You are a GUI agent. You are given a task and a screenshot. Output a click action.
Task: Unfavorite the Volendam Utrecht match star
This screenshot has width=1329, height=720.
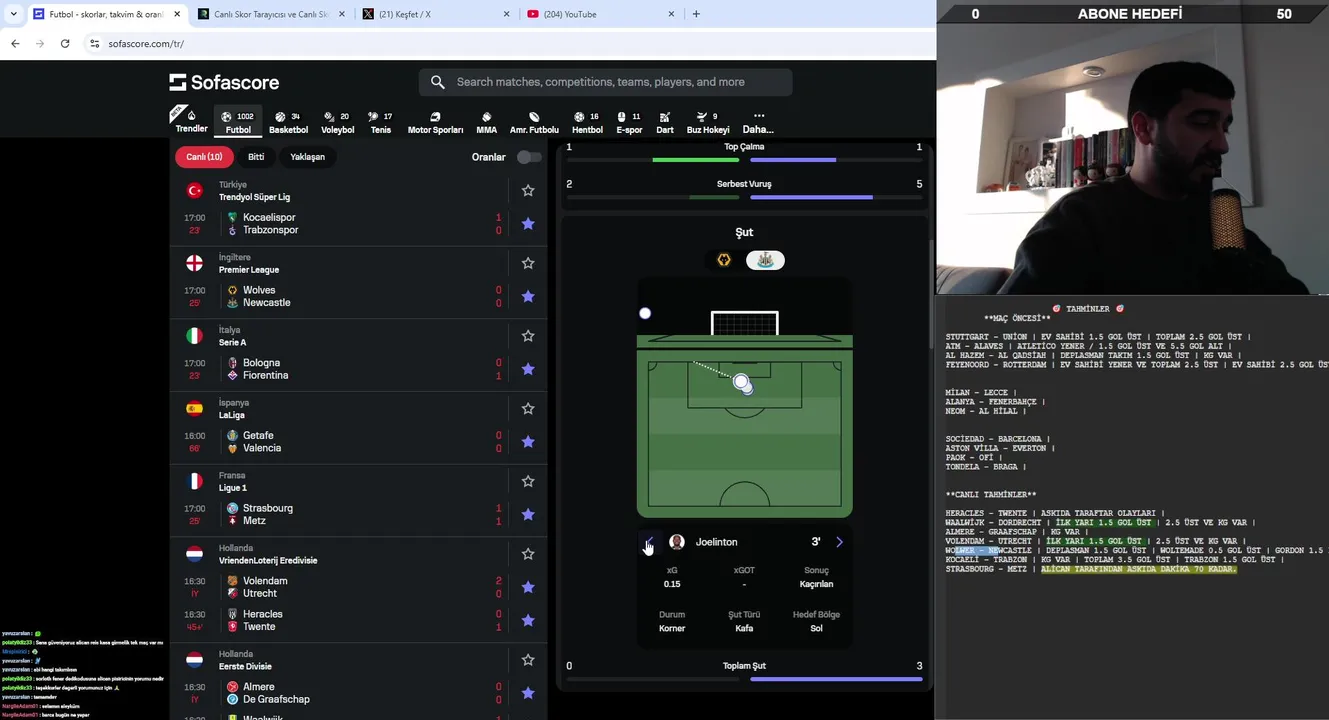[x=528, y=587]
